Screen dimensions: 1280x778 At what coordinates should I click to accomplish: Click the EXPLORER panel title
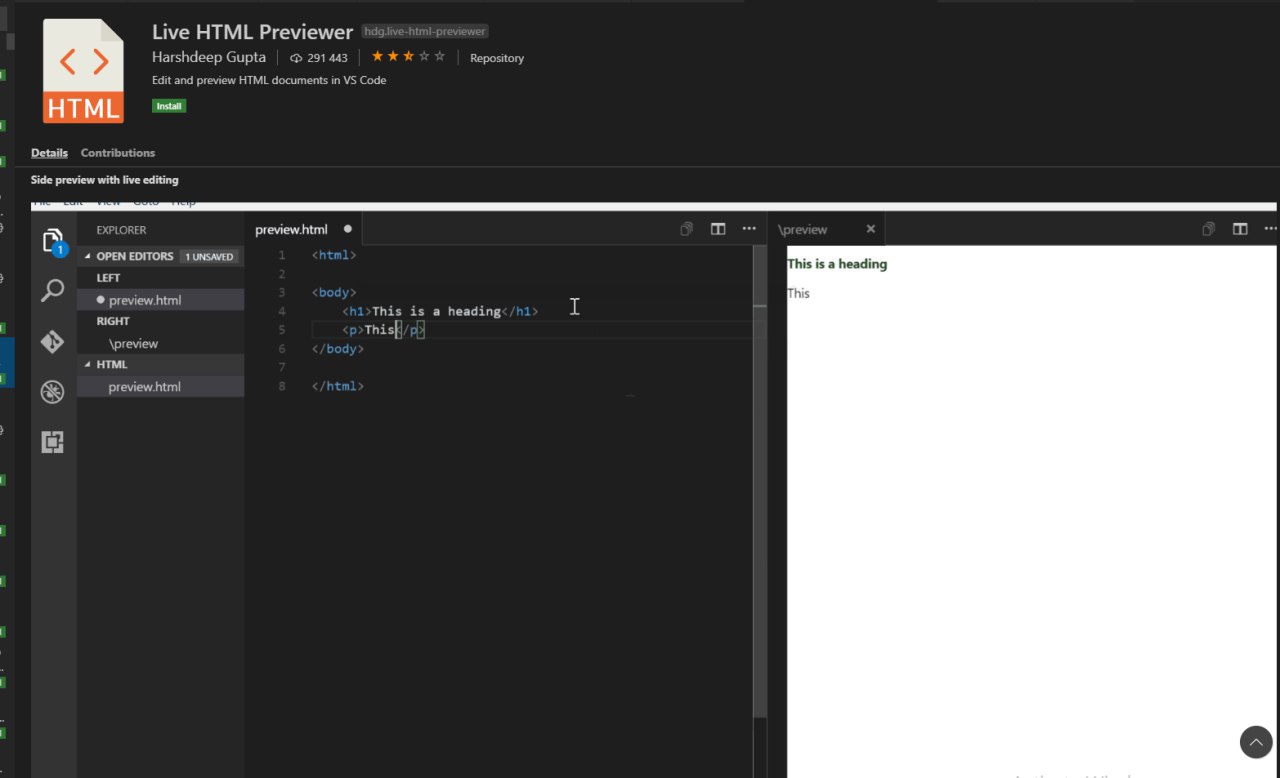click(121, 230)
